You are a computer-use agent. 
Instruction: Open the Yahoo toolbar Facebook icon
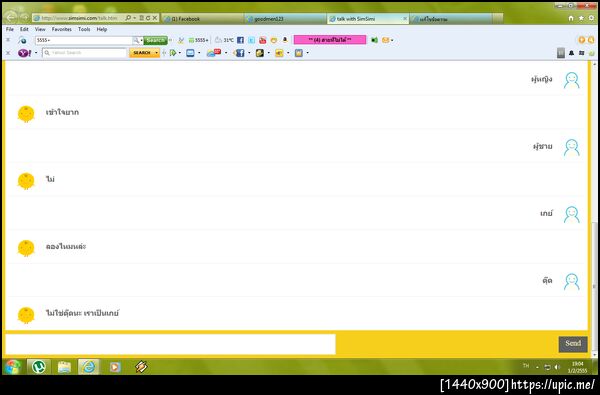pyautogui.click(x=240, y=53)
